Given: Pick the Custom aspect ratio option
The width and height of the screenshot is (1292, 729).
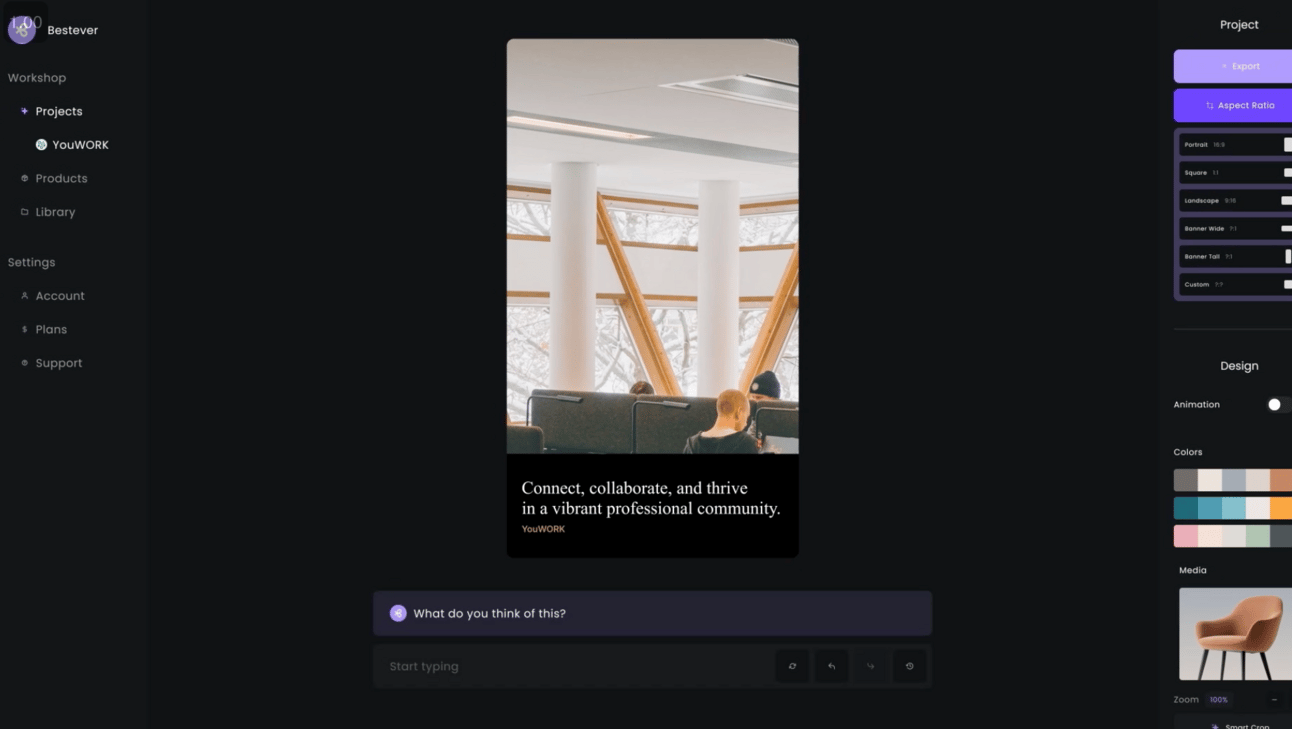Looking at the screenshot, I should [x=1236, y=285].
